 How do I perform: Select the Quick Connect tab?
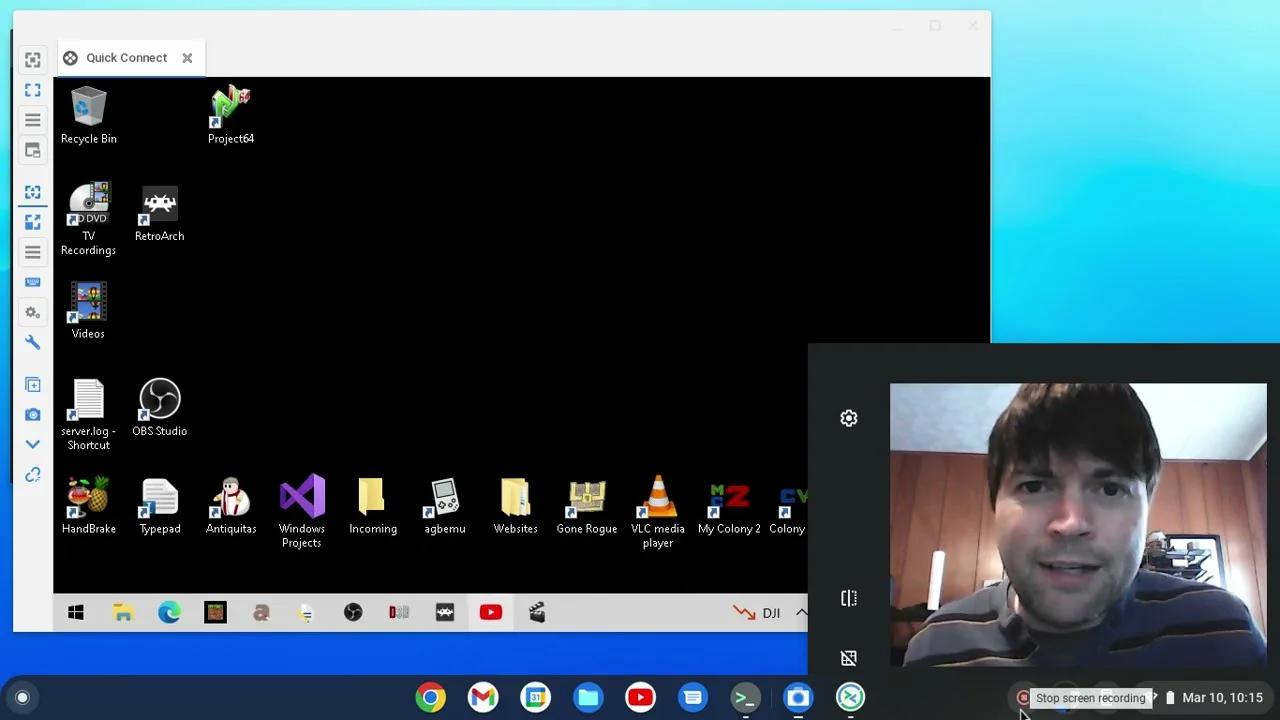tap(131, 58)
